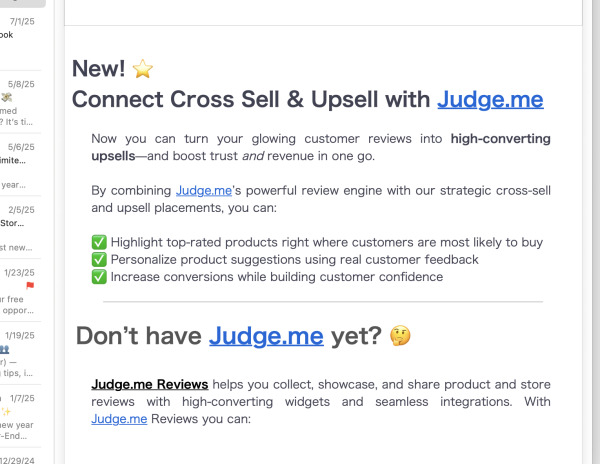Image resolution: width=600 pixels, height=464 pixels.
Task: Click green checkmark beside Personalize product suggestions
Action: click(99, 259)
